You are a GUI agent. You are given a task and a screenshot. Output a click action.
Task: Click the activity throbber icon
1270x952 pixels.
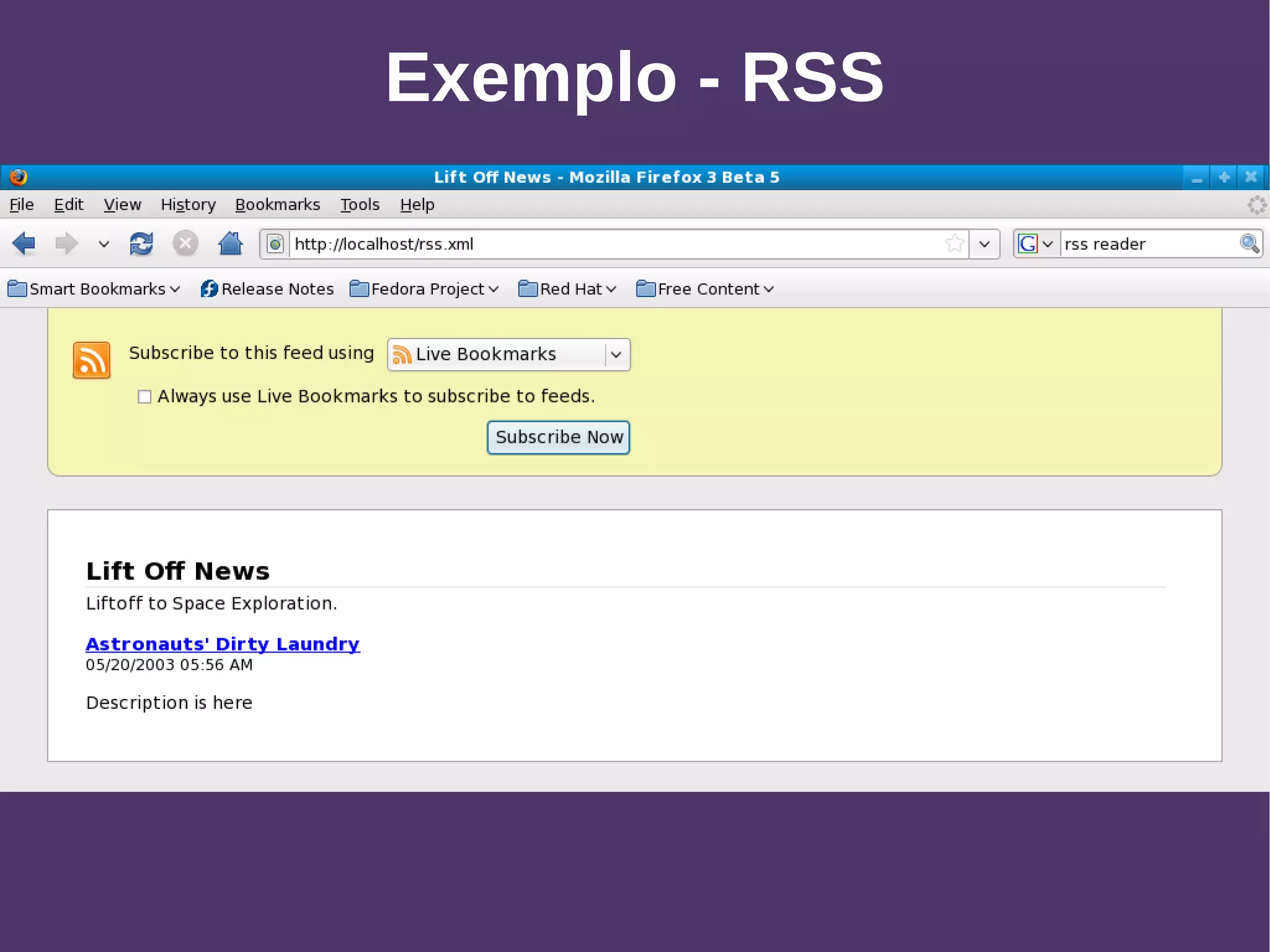point(1256,205)
